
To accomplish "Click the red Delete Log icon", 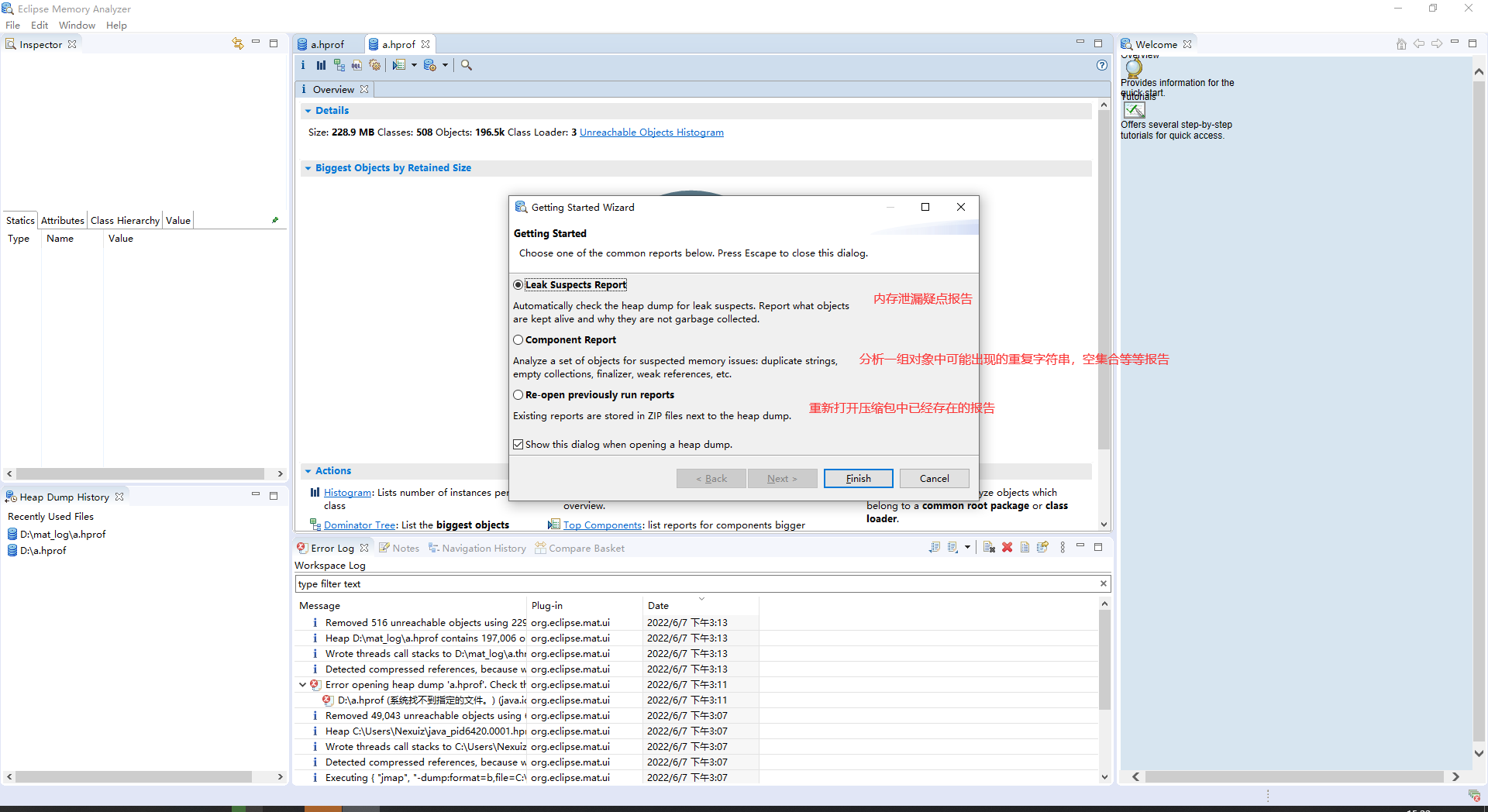I will 1007,547.
